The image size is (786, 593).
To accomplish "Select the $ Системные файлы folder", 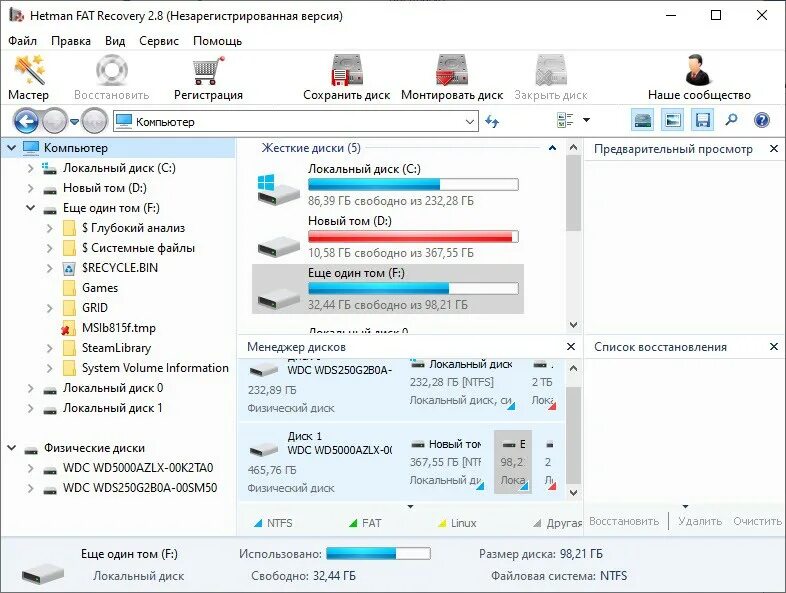I will pyautogui.click(x=138, y=248).
